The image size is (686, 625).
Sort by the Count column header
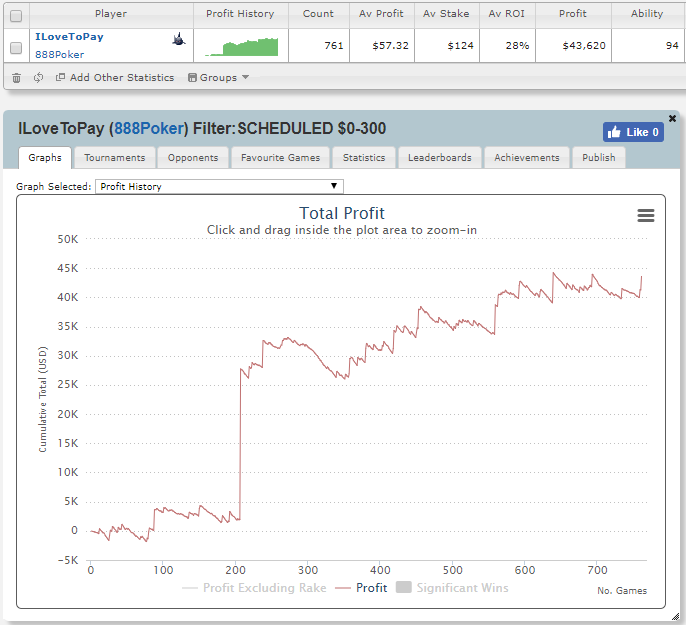click(x=318, y=14)
